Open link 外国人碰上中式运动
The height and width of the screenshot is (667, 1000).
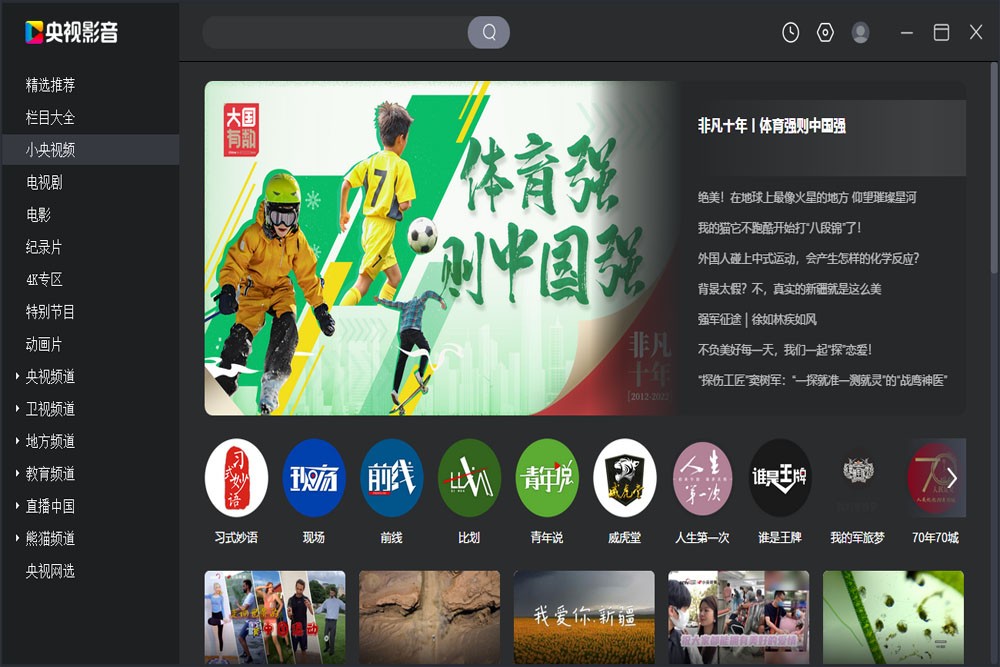(x=808, y=258)
